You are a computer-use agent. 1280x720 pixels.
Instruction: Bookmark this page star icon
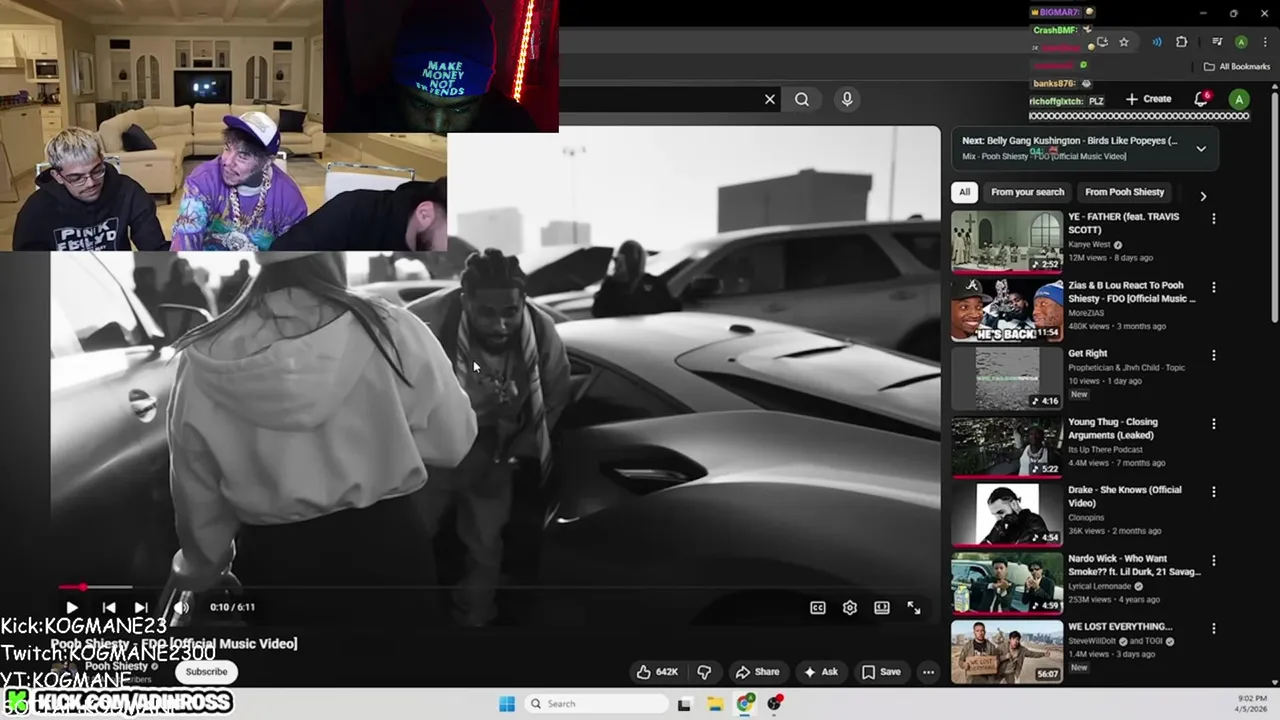click(x=1124, y=42)
